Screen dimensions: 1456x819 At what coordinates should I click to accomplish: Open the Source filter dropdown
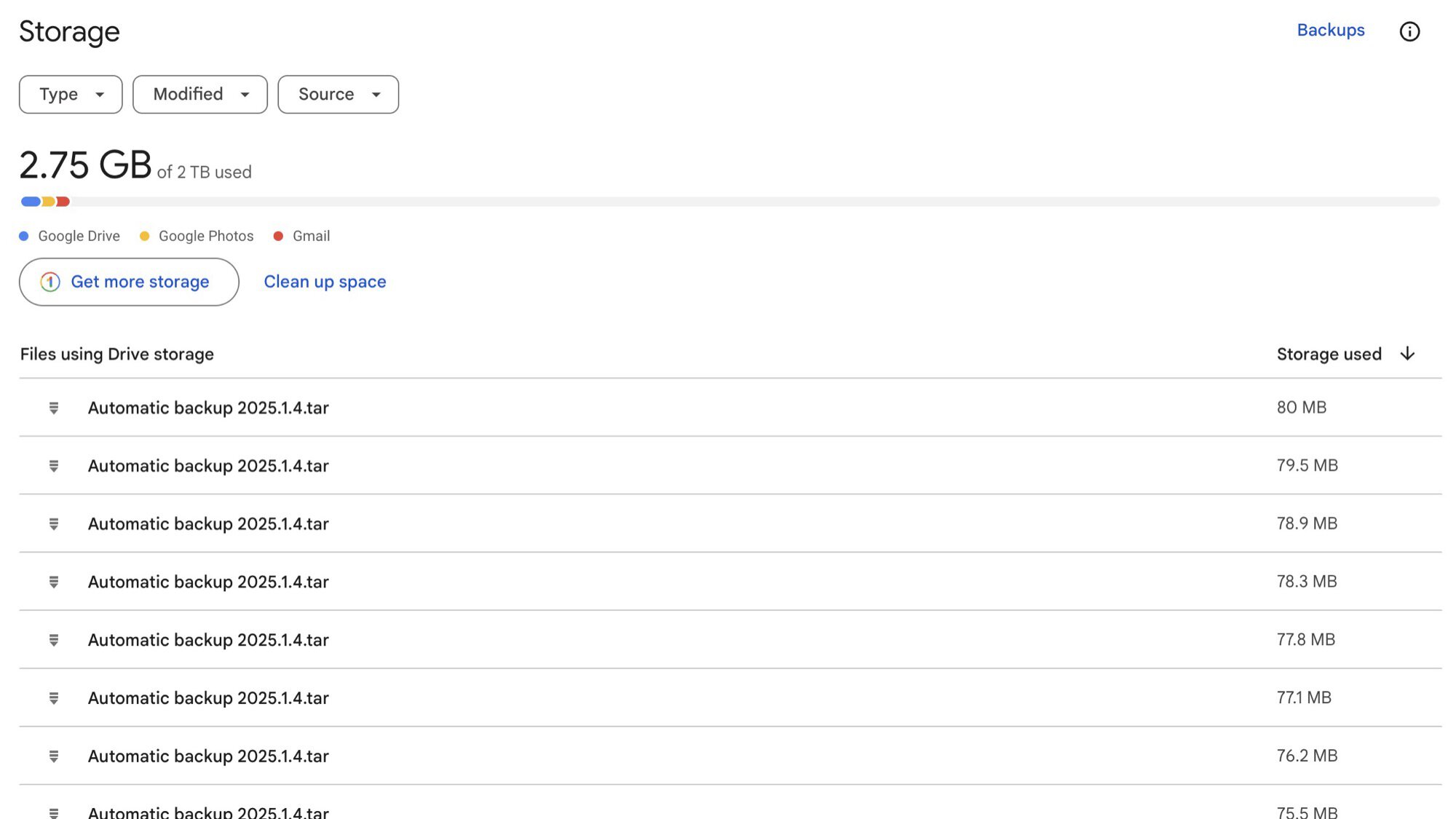pyautogui.click(x=338, y=95)
